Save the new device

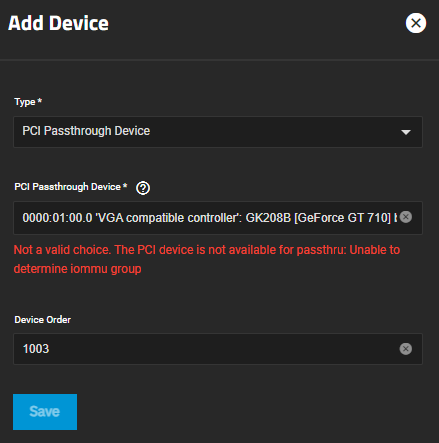point(45,412)
